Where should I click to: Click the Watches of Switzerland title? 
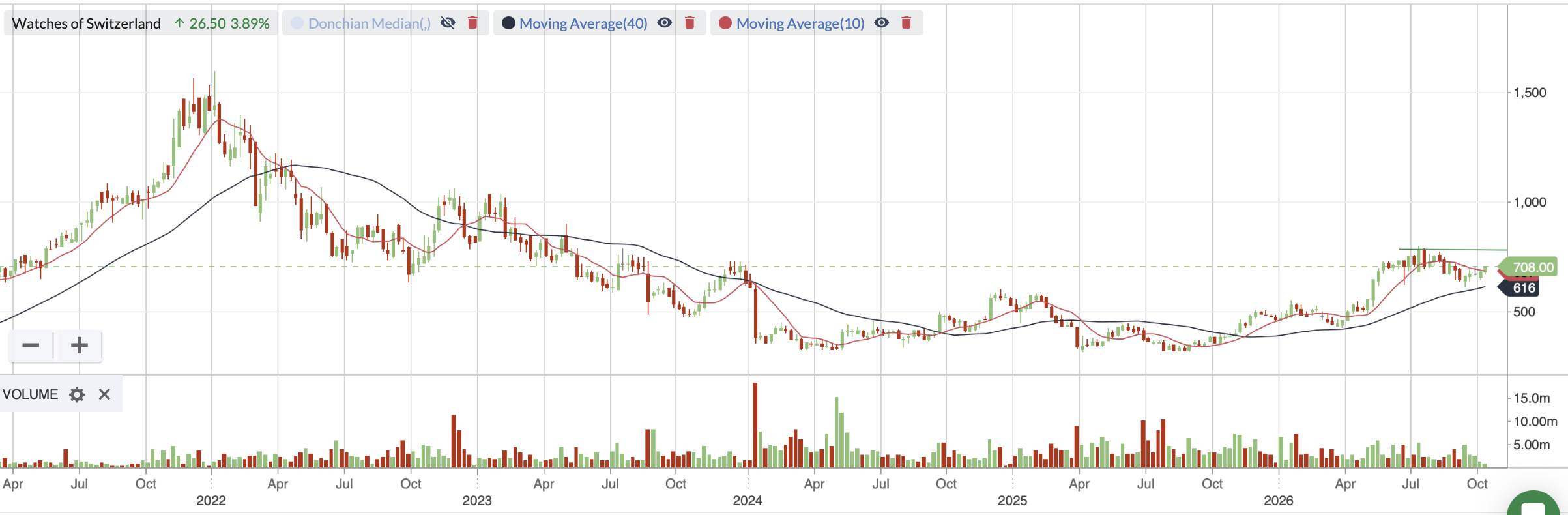(86, 23)
